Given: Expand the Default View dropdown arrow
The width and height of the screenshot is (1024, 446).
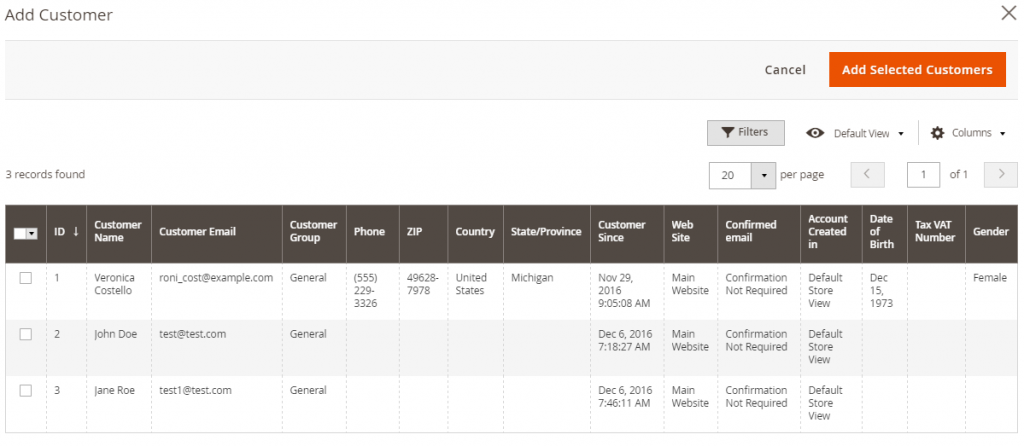Looking at the screenshot, I should (901, 134).
